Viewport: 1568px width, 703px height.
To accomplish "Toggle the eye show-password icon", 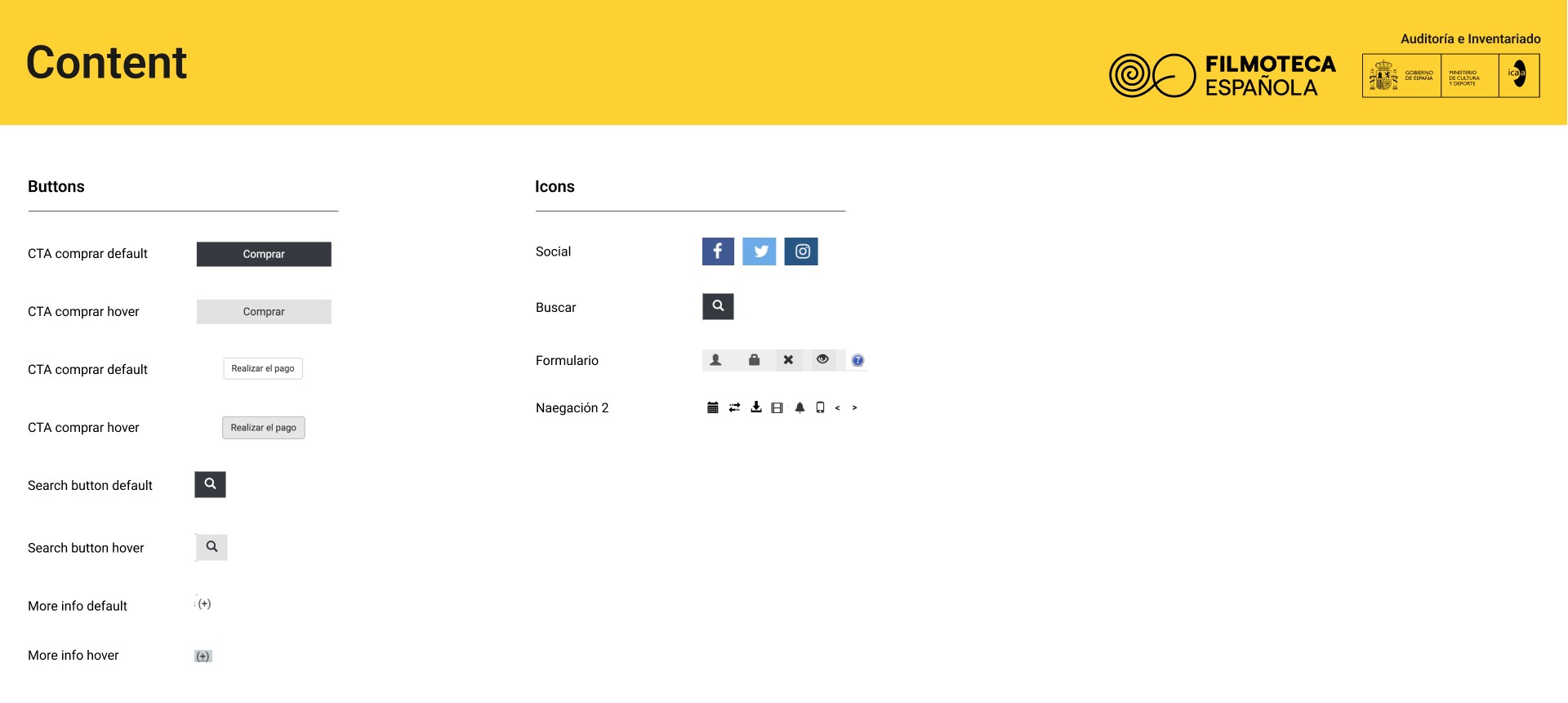I will 822,359.
